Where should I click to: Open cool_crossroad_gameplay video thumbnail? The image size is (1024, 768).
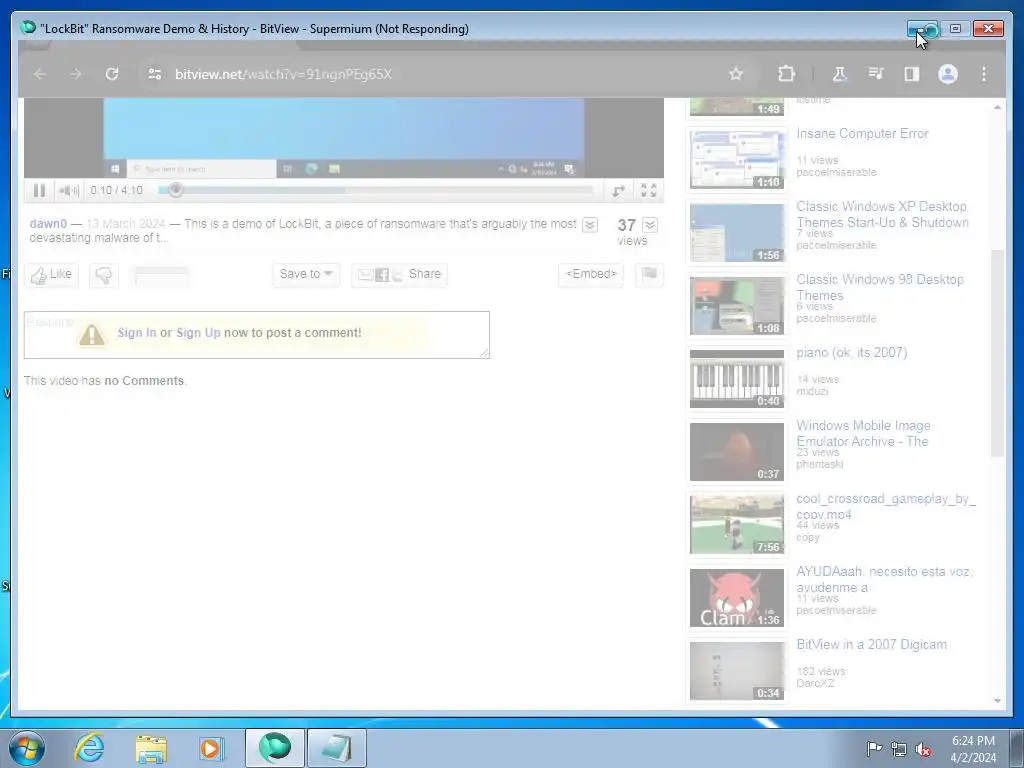[x=737, y=524]
